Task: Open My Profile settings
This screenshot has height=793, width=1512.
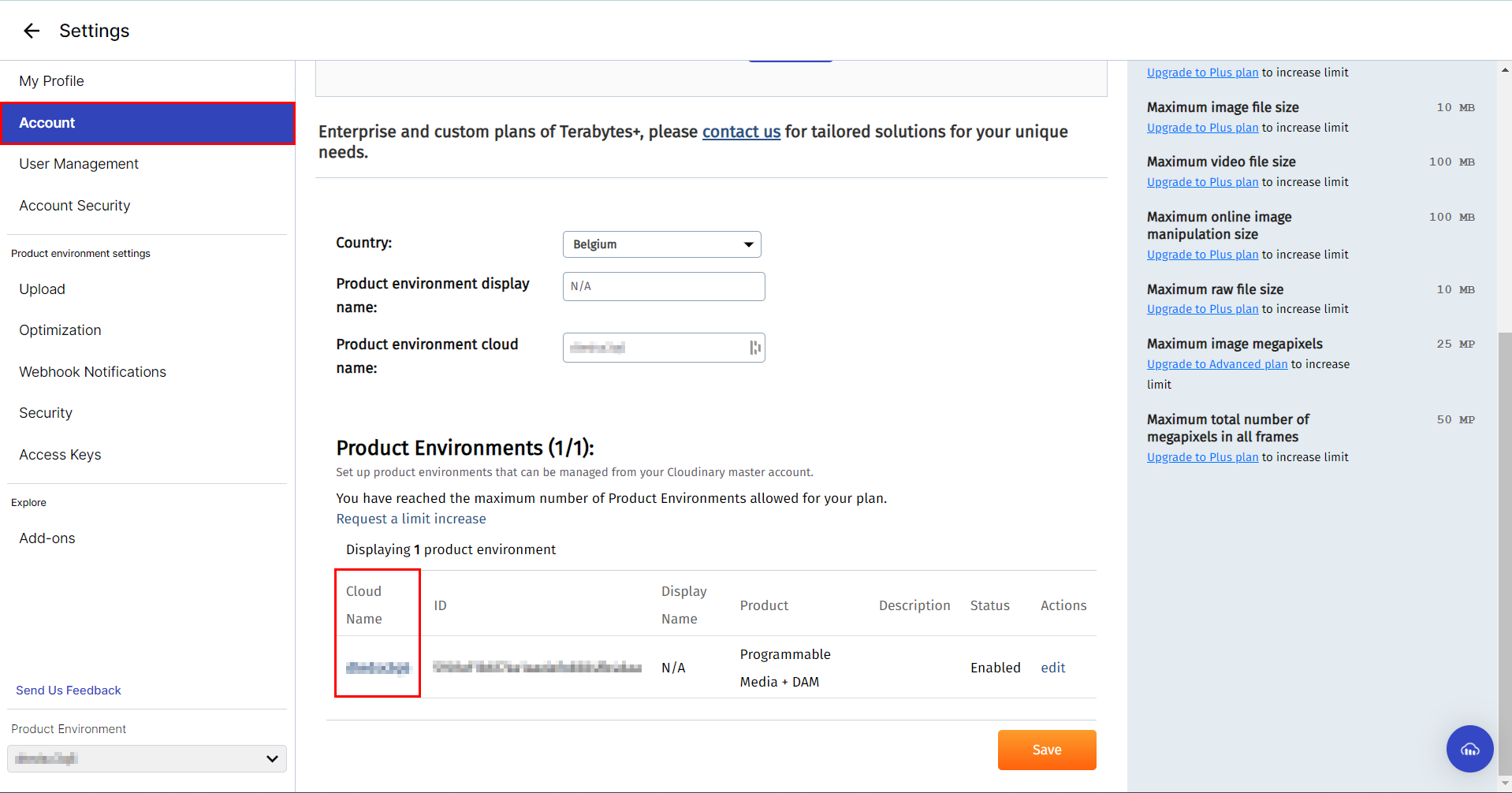Action: (x=51, y=81)
